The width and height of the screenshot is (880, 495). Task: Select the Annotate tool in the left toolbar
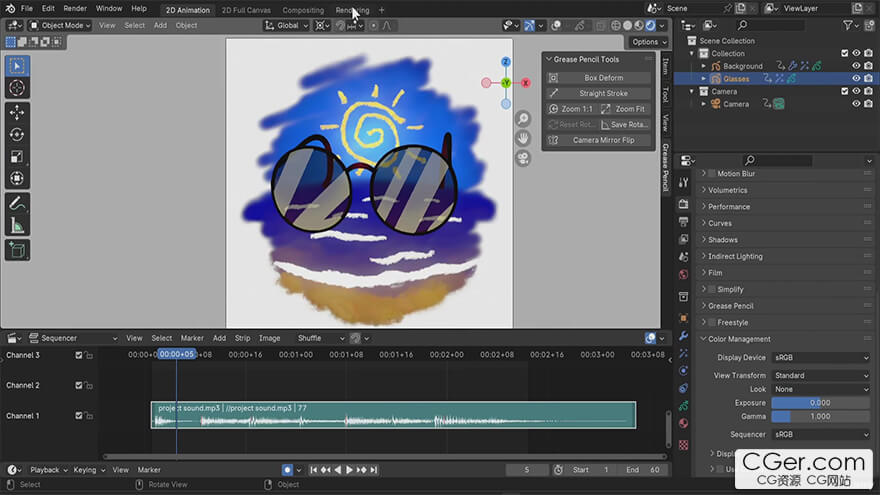[x=17, y=203]
